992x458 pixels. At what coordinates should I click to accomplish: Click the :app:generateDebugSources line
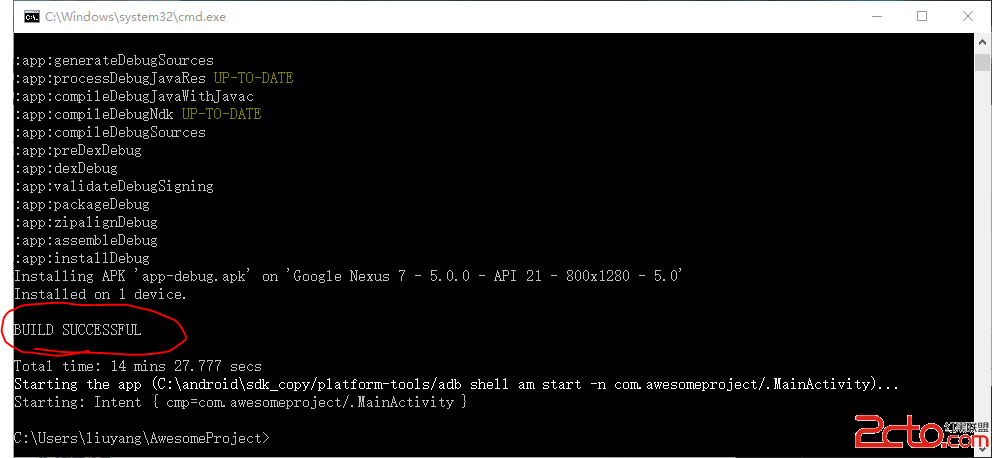click(113, 60)
